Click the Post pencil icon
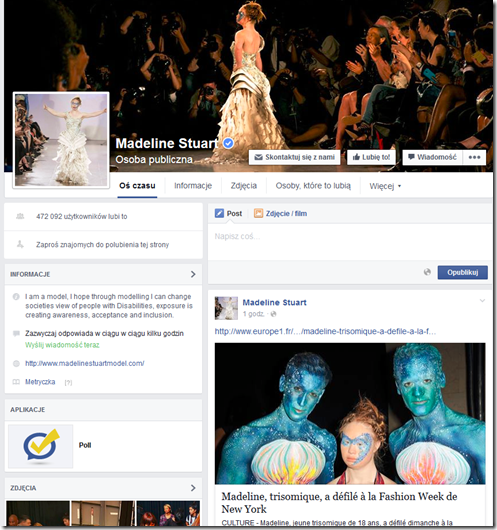The image size is (497, 530). click(x=219, y=213)
